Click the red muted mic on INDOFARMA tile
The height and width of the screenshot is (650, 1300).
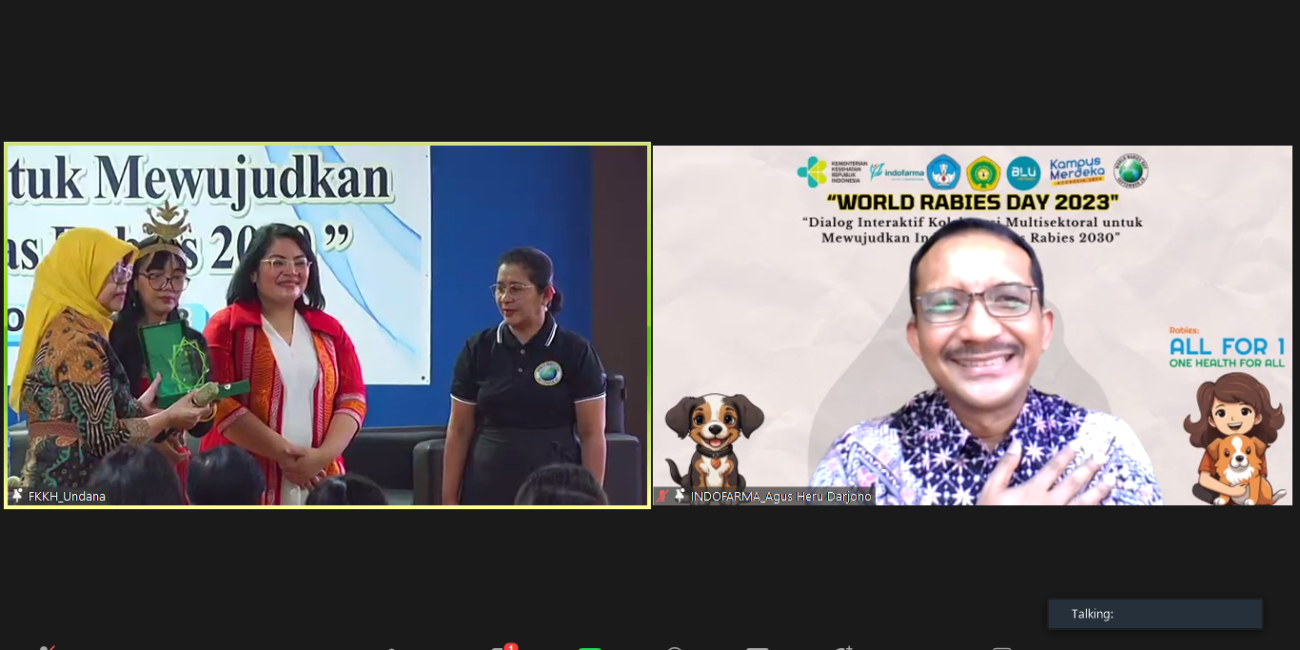point(663,496)
